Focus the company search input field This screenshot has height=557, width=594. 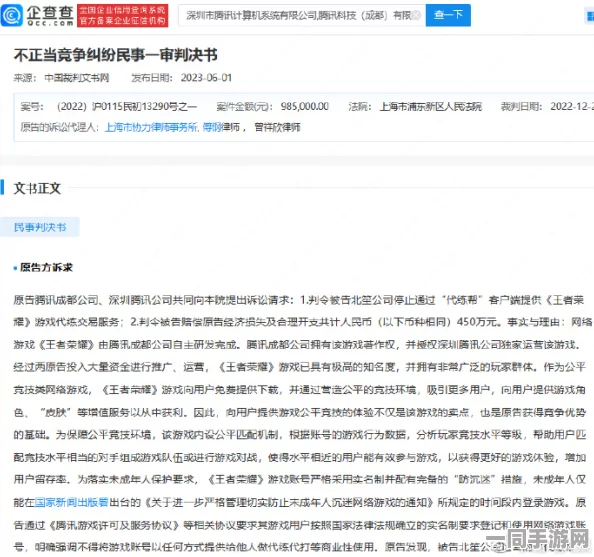(302, 16)
